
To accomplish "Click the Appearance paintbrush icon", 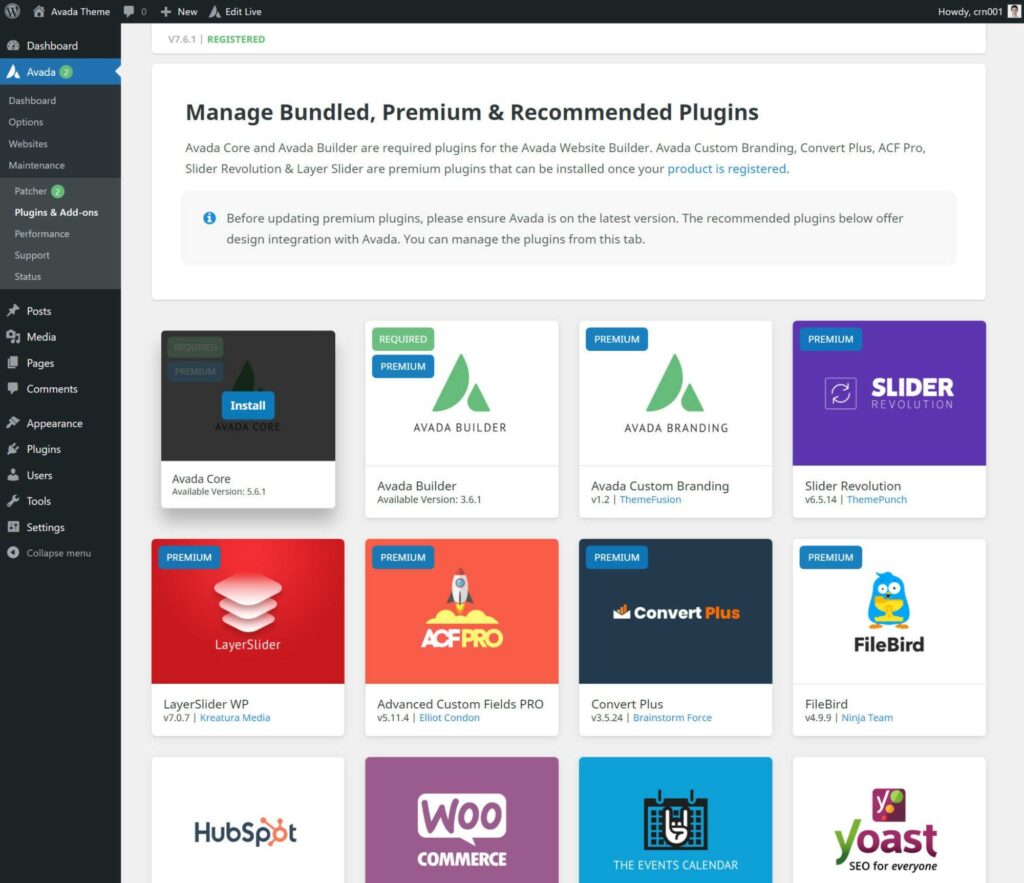I will [x=13, y=423].
